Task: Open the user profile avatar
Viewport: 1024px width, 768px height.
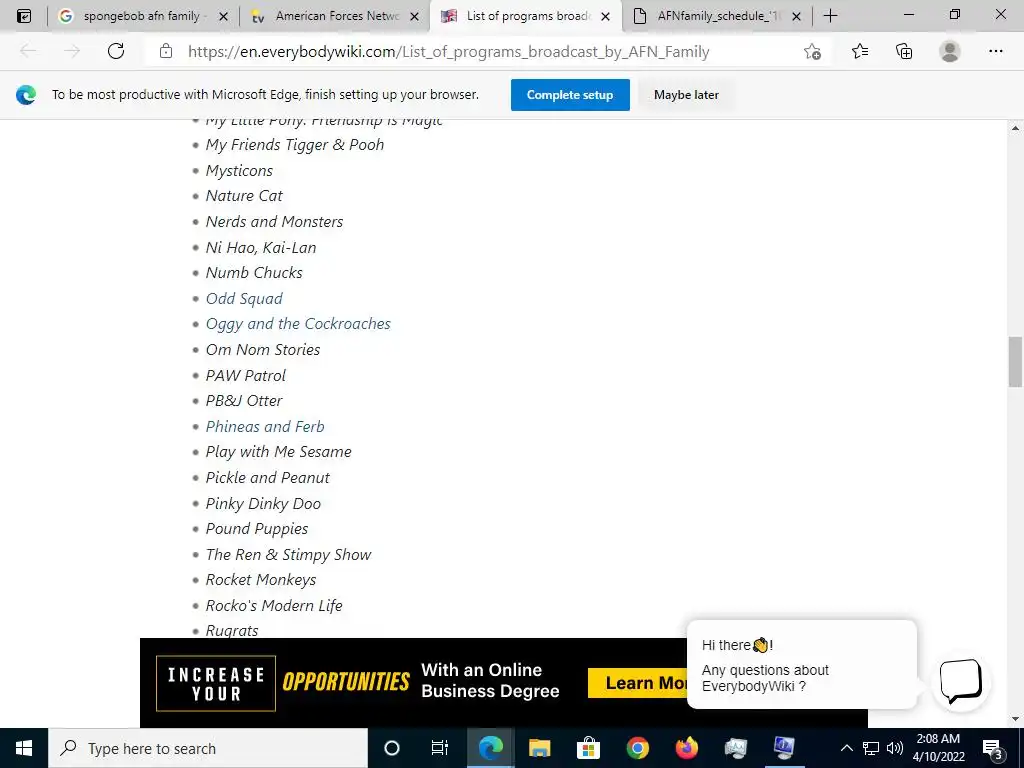Action: pyautogui.click(x=950, y=51)
